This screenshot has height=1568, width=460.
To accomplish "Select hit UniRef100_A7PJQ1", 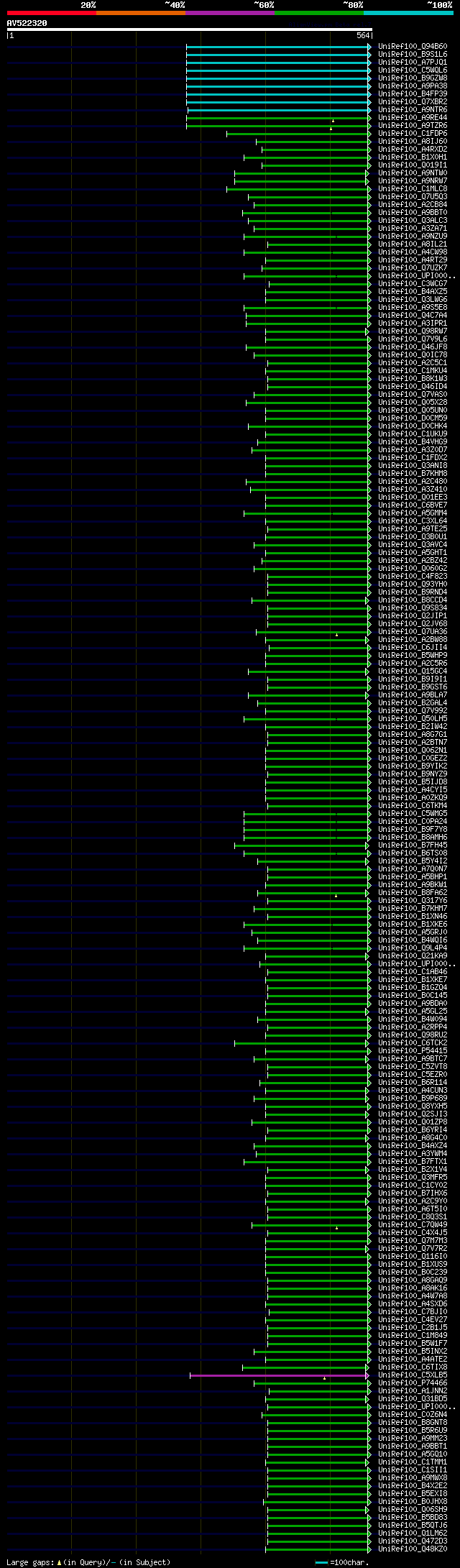I will 413,63.
